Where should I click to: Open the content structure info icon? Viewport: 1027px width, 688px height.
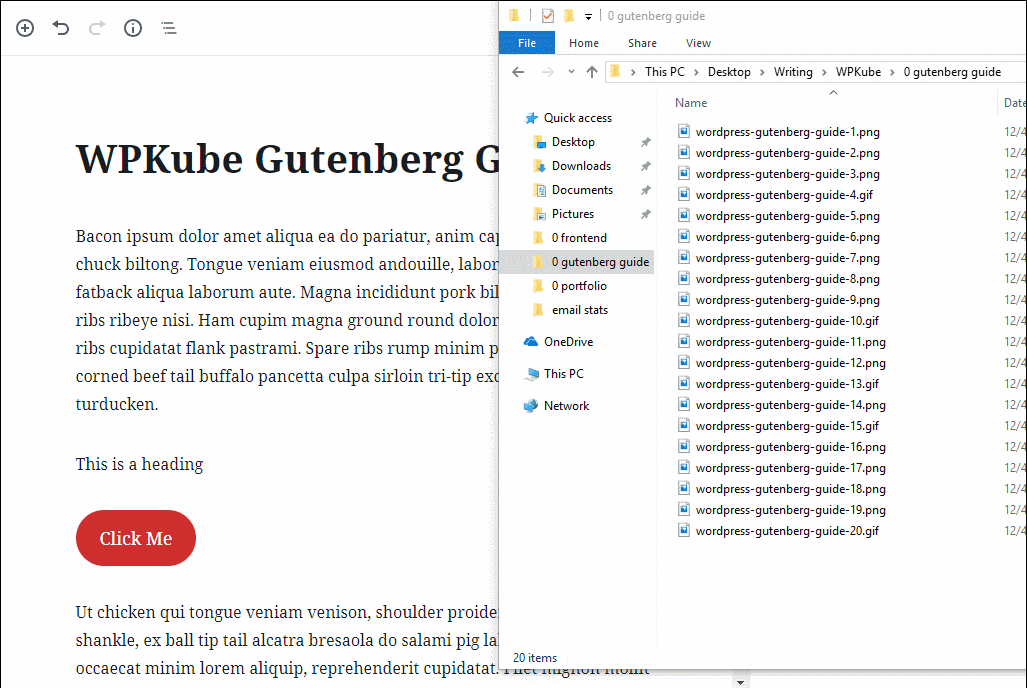pyautogui.click(x=133, y=28)
